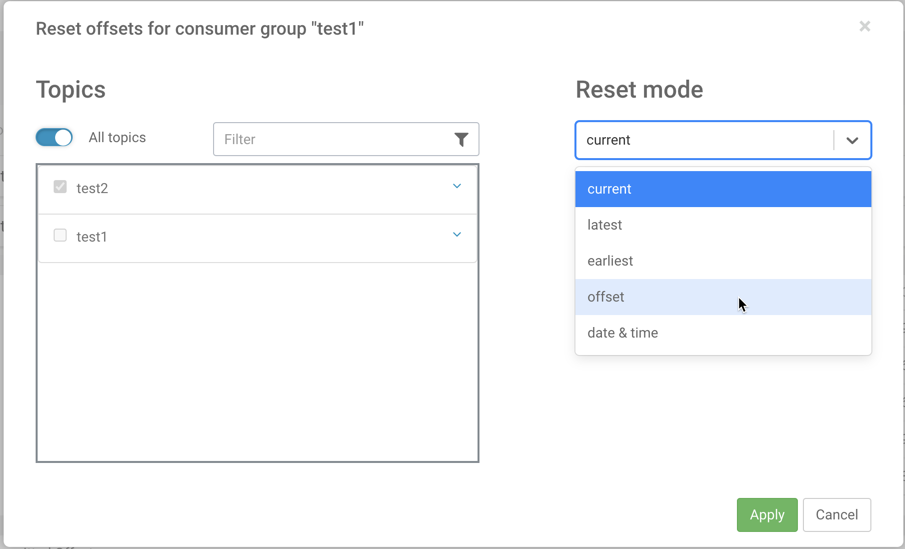Screen dimensions: 905x549
Task: Click the test1 topic name
Action: 92,237
